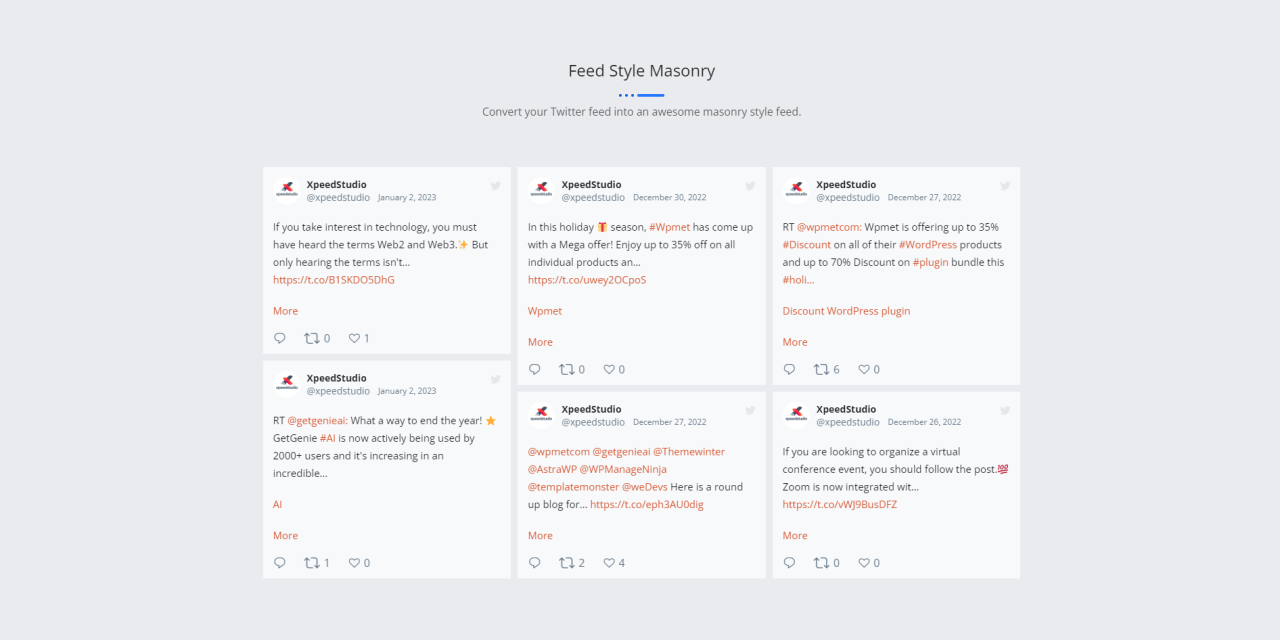Click heart icon on December 30 Wpmet tweet
This screenshot has width=1280, height=640.
609,369
